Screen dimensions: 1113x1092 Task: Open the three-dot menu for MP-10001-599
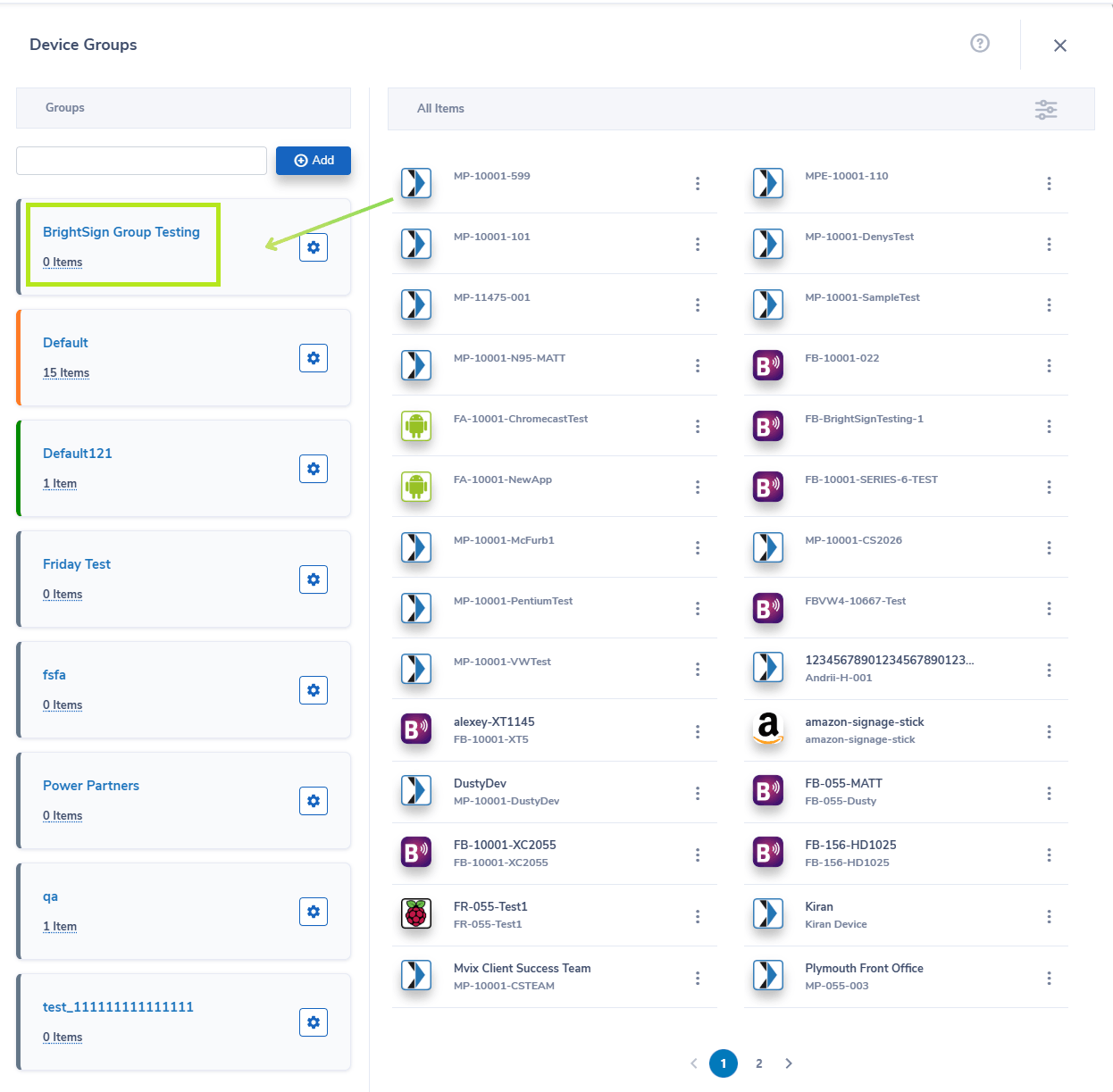coord(698,183)
